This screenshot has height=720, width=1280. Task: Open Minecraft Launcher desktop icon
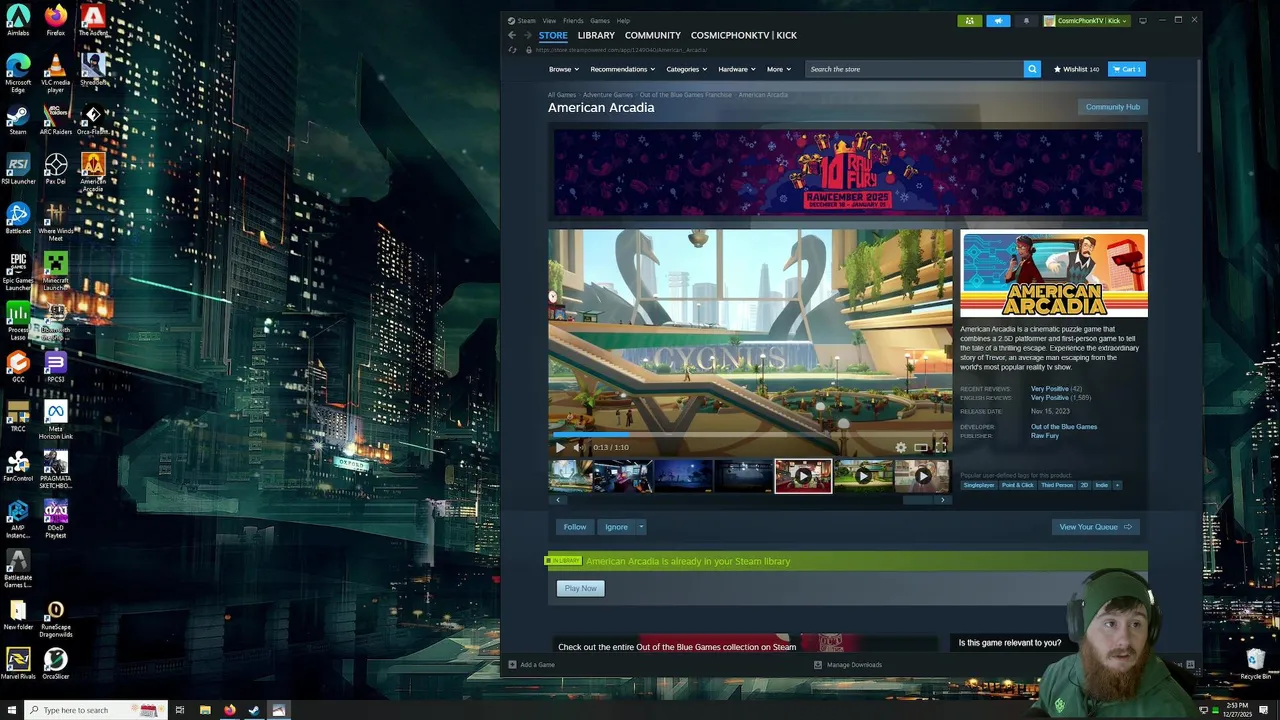tap(56, 271)
